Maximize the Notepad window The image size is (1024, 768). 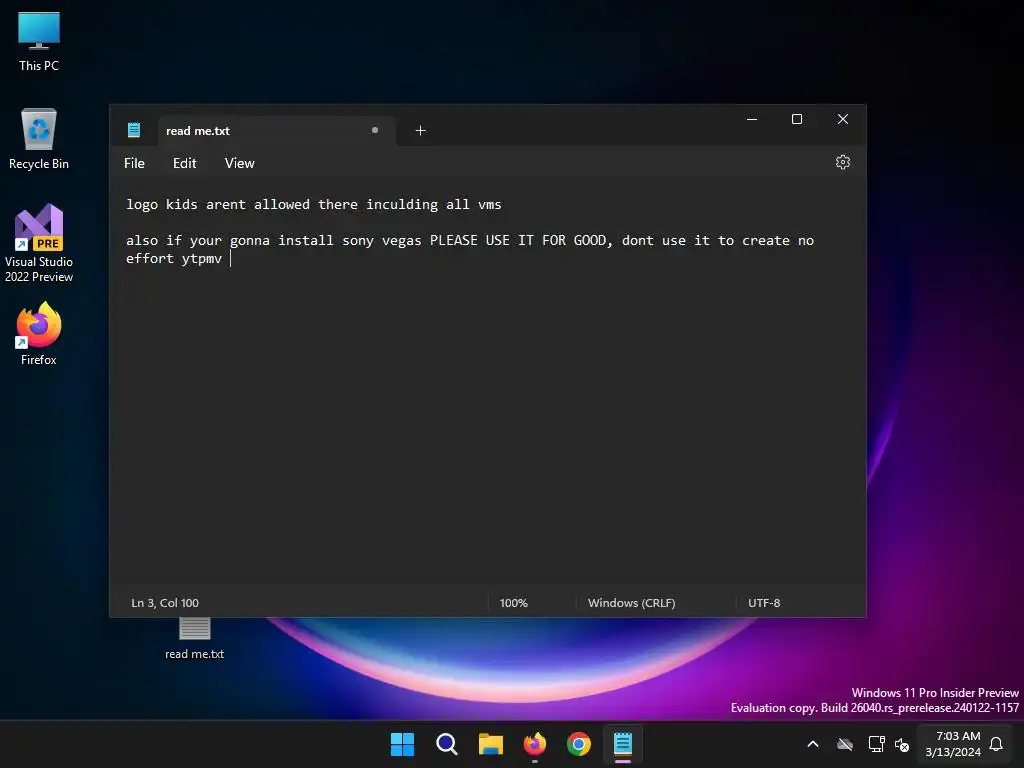(797, 119)
